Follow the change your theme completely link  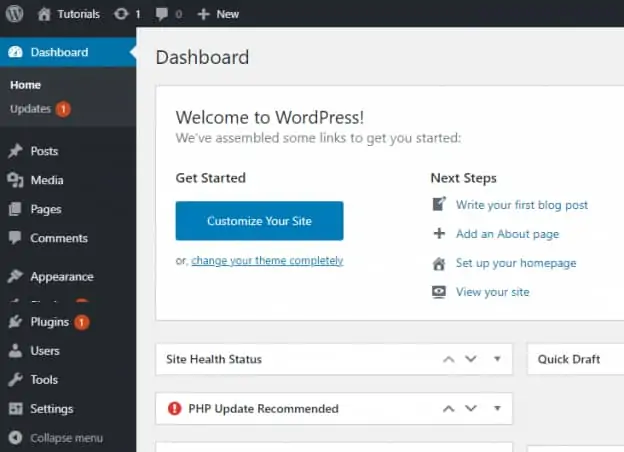click(267, 261)
